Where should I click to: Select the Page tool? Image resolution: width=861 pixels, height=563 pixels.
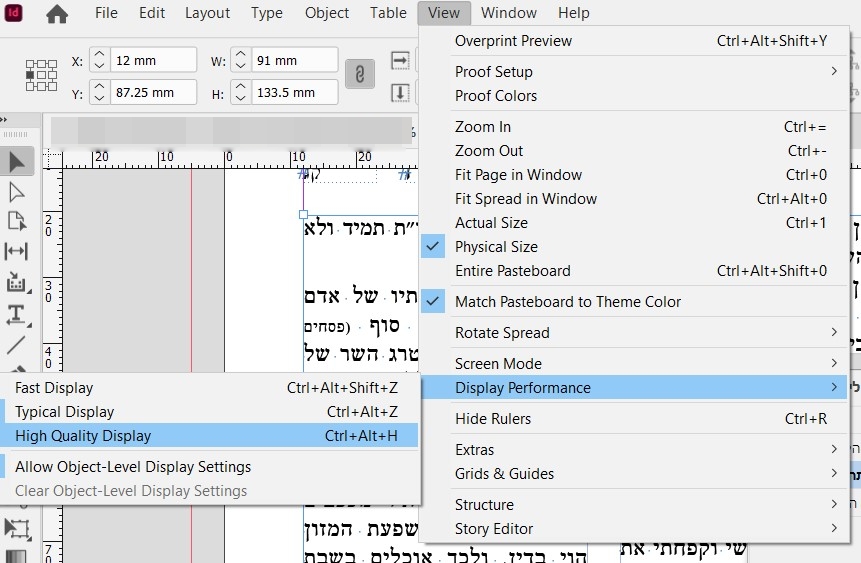16,221
